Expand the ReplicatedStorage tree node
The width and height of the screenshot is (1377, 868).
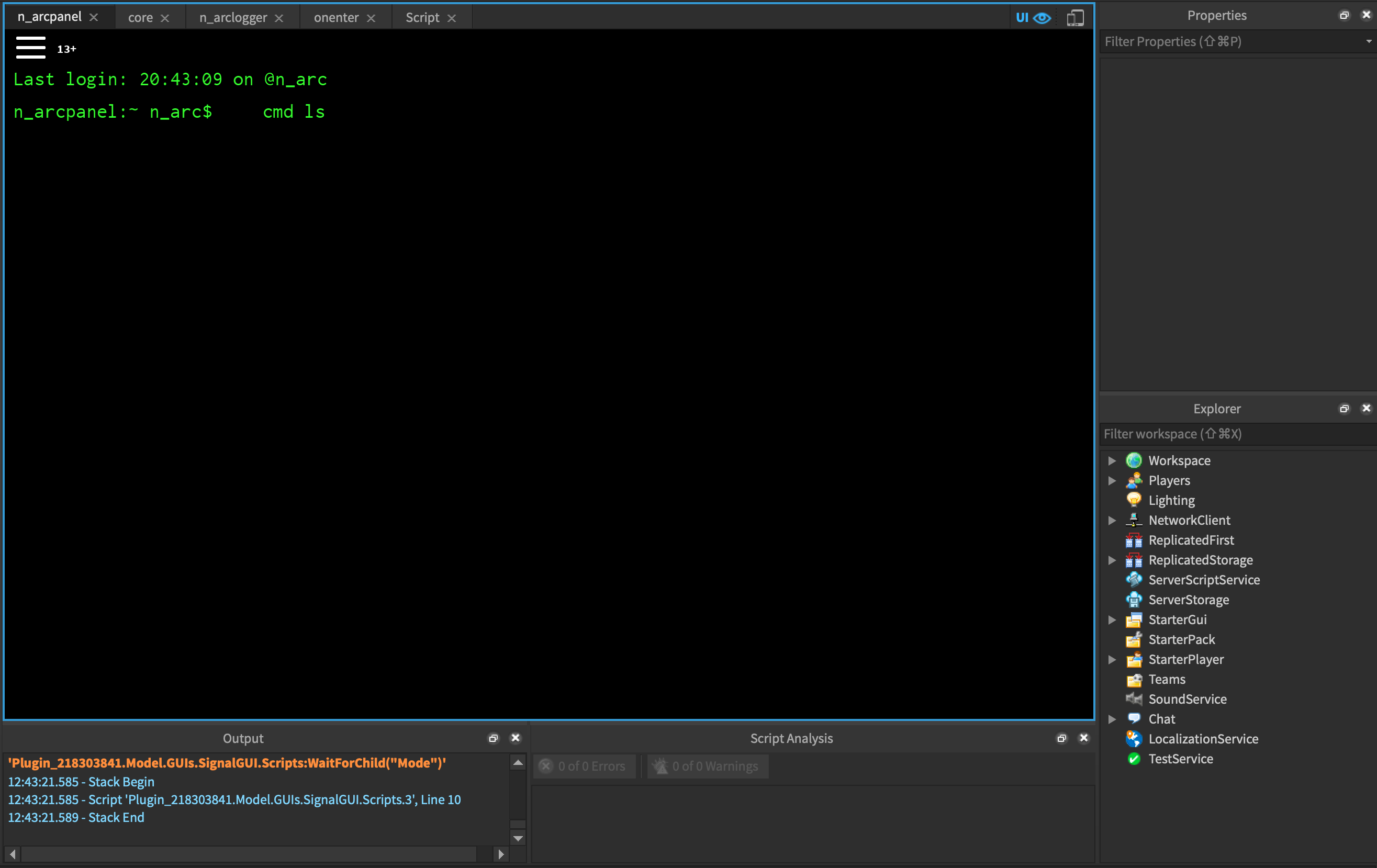point(1112,560)
